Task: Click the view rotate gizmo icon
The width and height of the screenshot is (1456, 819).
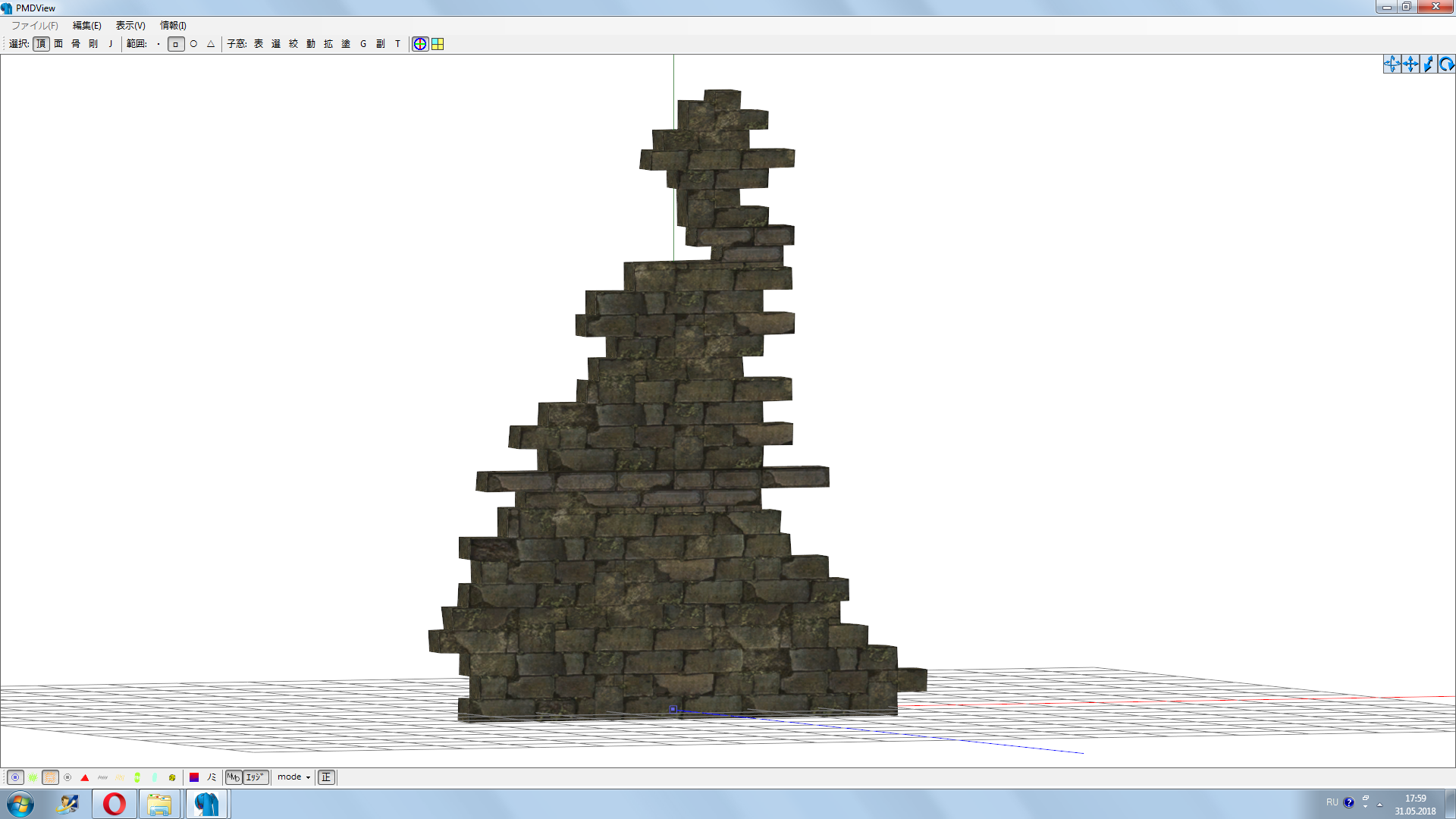Action: click(x=1392, y=64)
